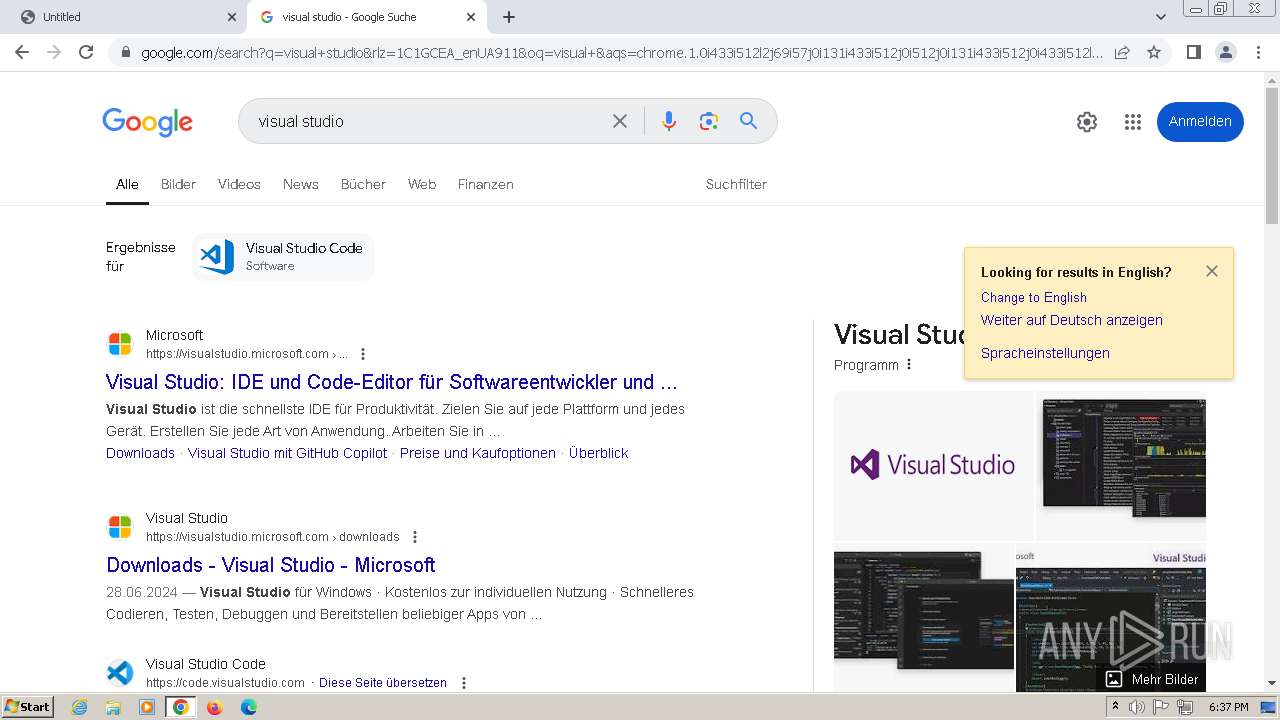This screenshot has height=720, width=1280.
Task: Open Google quick settings gear
Action: (1087, 122)
